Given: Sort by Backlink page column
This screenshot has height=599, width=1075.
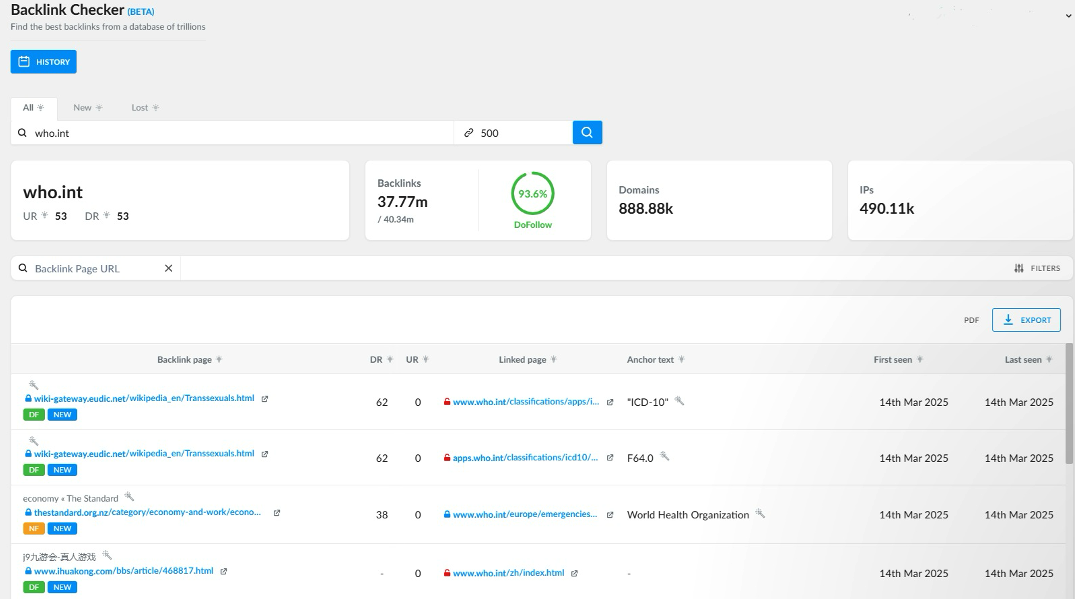Looking at the screenshot, I should (x=190, y=360).
